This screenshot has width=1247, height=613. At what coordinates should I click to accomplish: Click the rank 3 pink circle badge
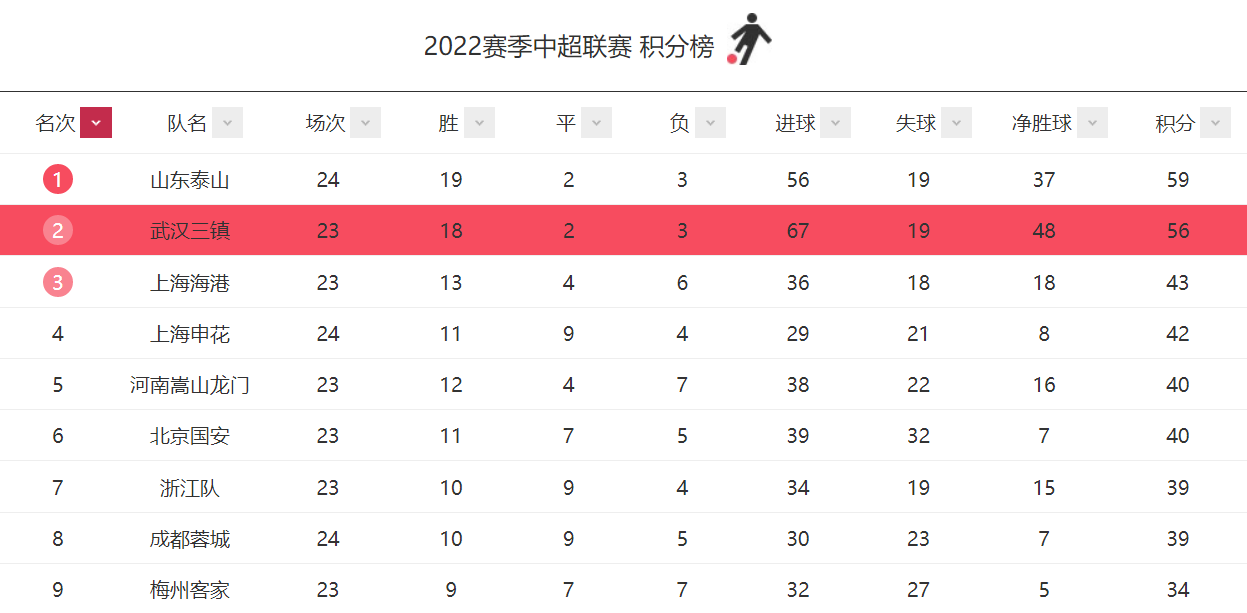58,283
